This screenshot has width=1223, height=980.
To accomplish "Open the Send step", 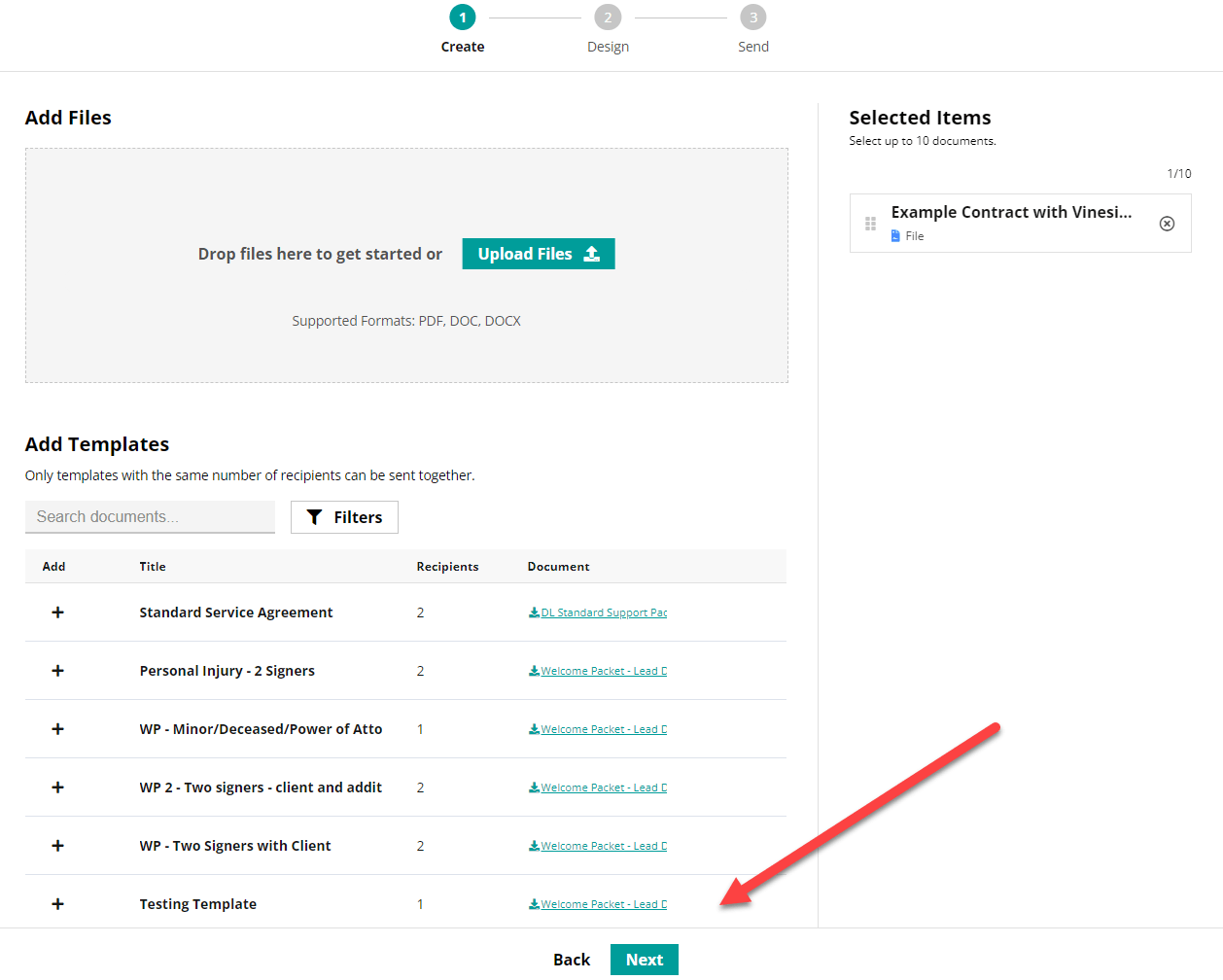I will pyautogui.click(x=753, y=17).
